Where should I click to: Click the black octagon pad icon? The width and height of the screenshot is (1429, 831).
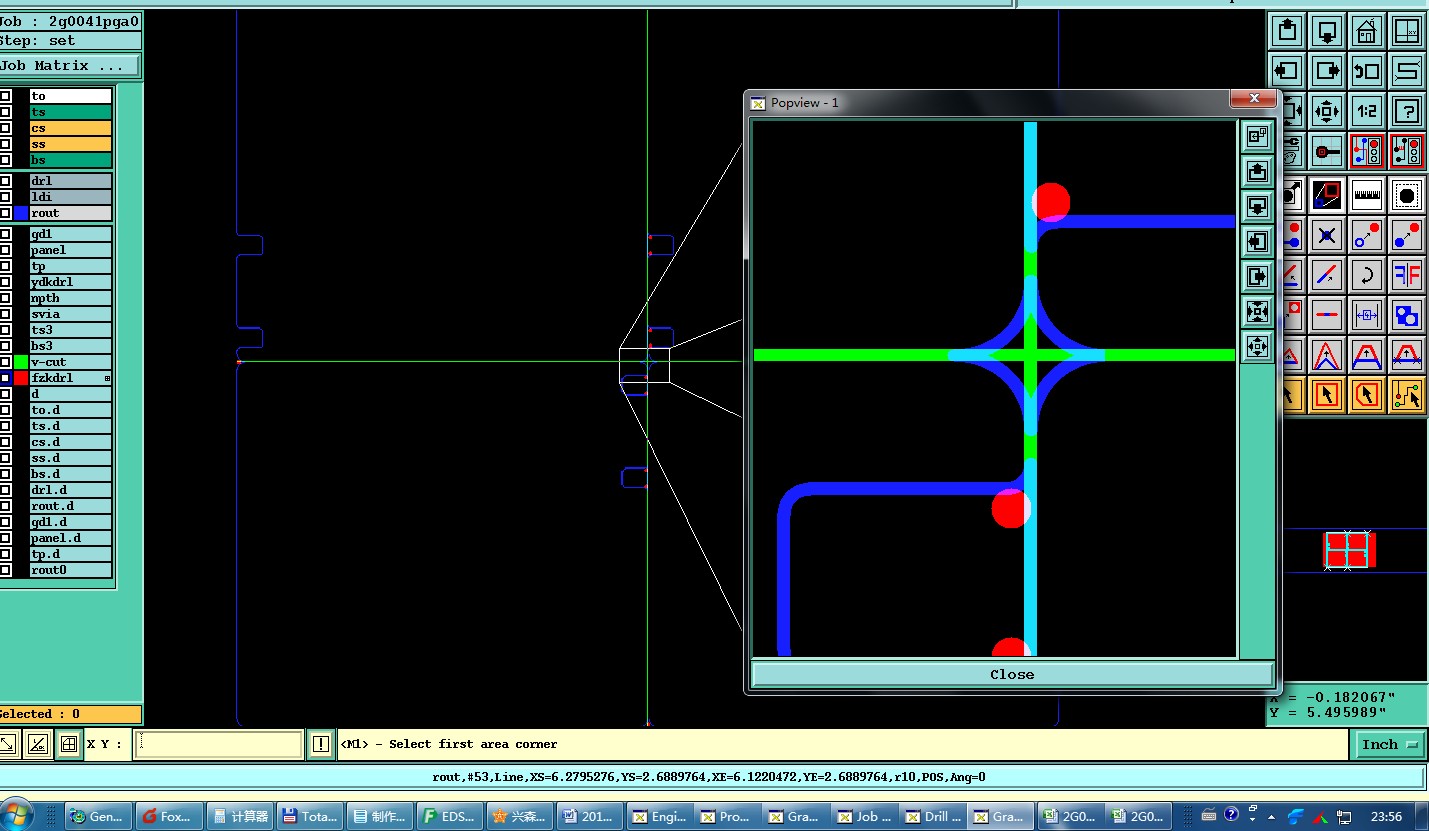1407,195
